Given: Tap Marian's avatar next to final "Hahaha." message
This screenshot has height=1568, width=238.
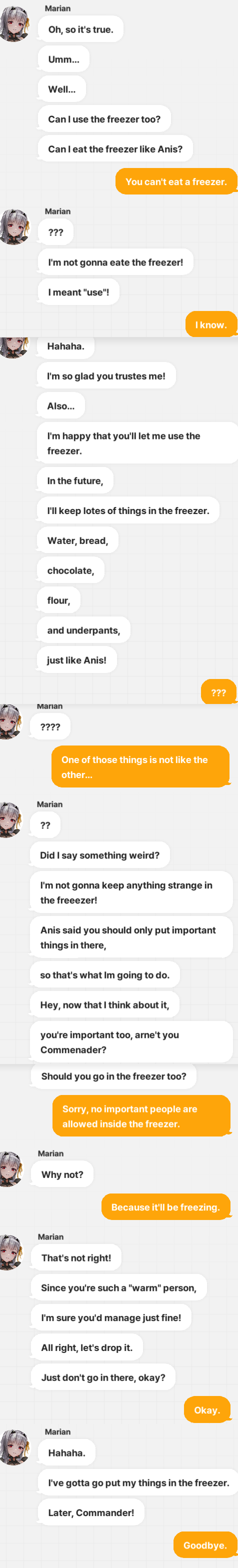Looking at the screenshot, I should [14, 1447].
